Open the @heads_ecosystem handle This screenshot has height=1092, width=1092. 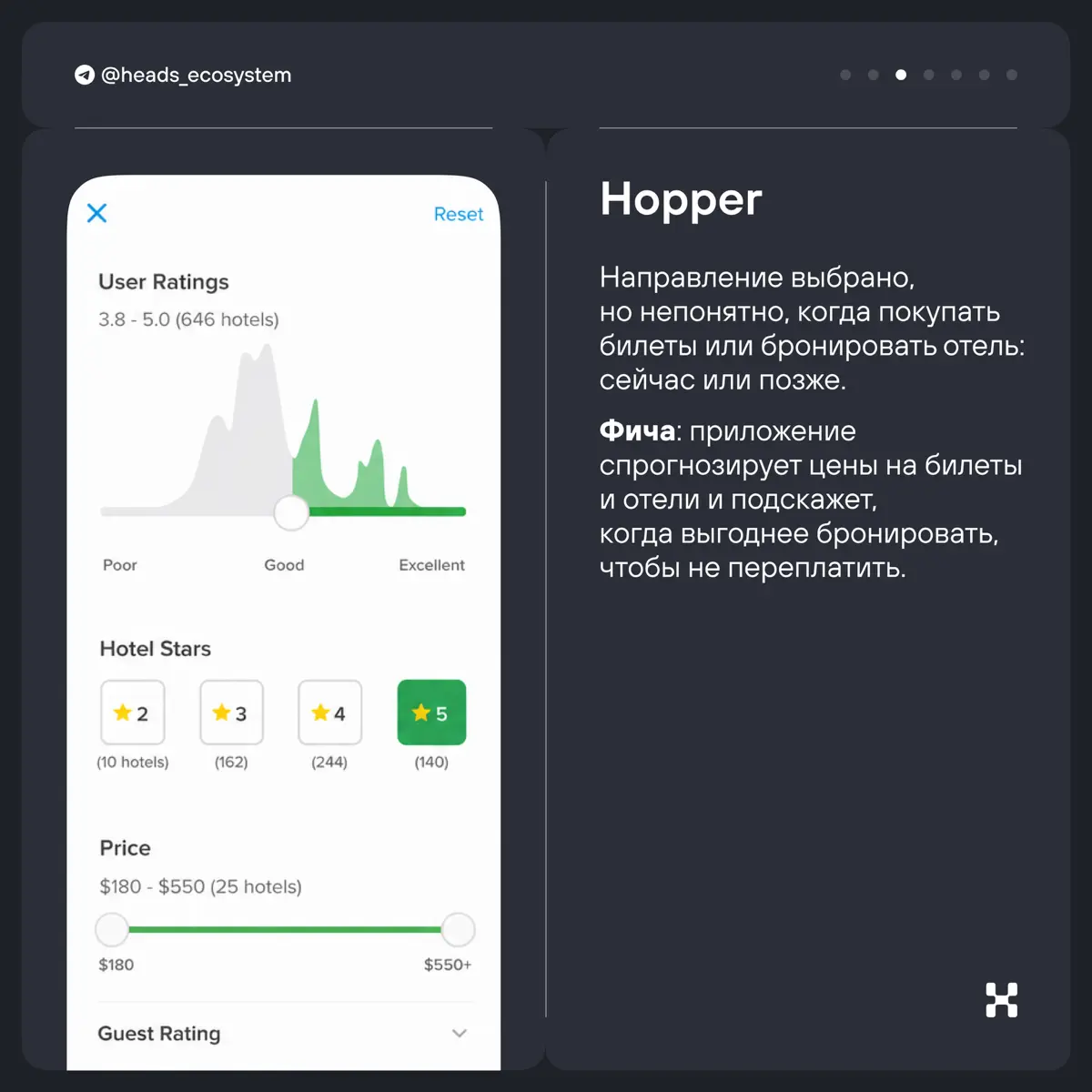tap(196, 75)
